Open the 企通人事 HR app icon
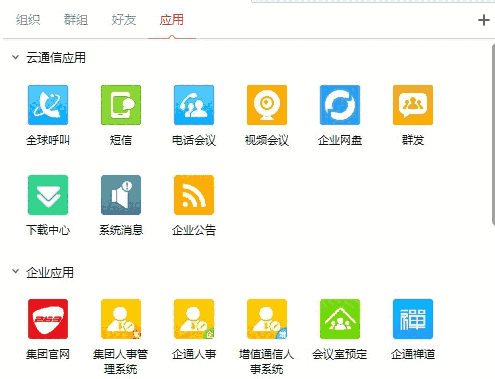The height and width of the screenshot is (379, 495). [194, 319]
